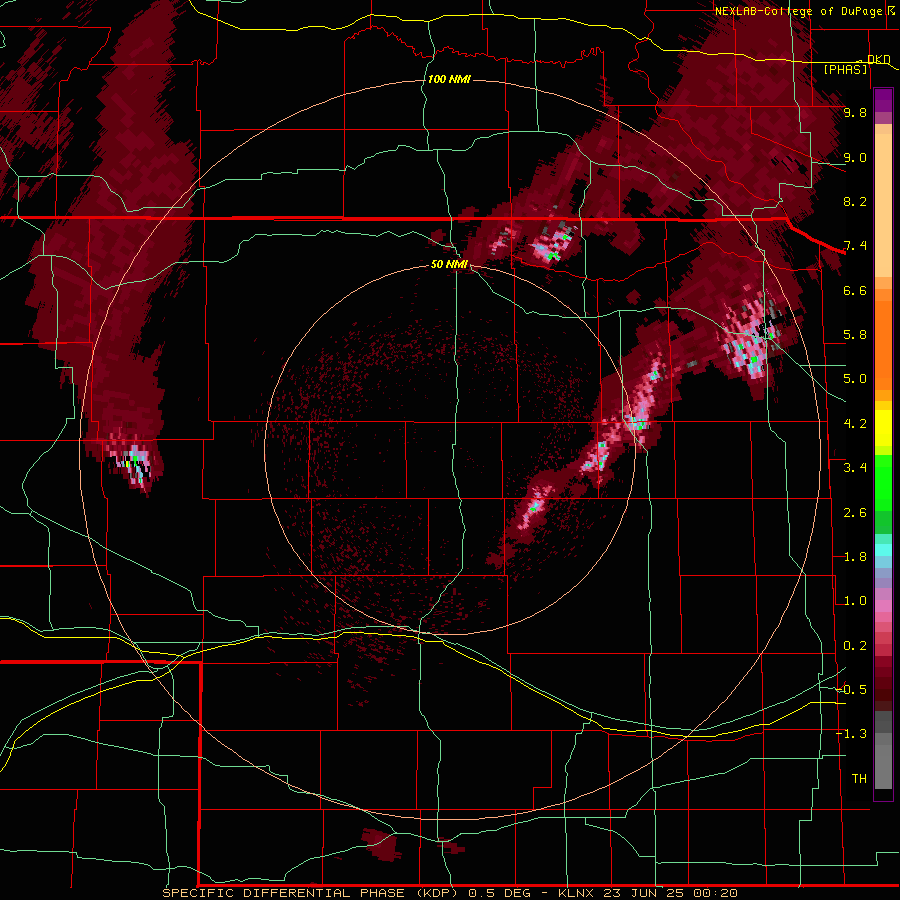Screen dimensions: 900x900
Task: Click the 0.5 DEG elevation text
Action: coord(501,893)
